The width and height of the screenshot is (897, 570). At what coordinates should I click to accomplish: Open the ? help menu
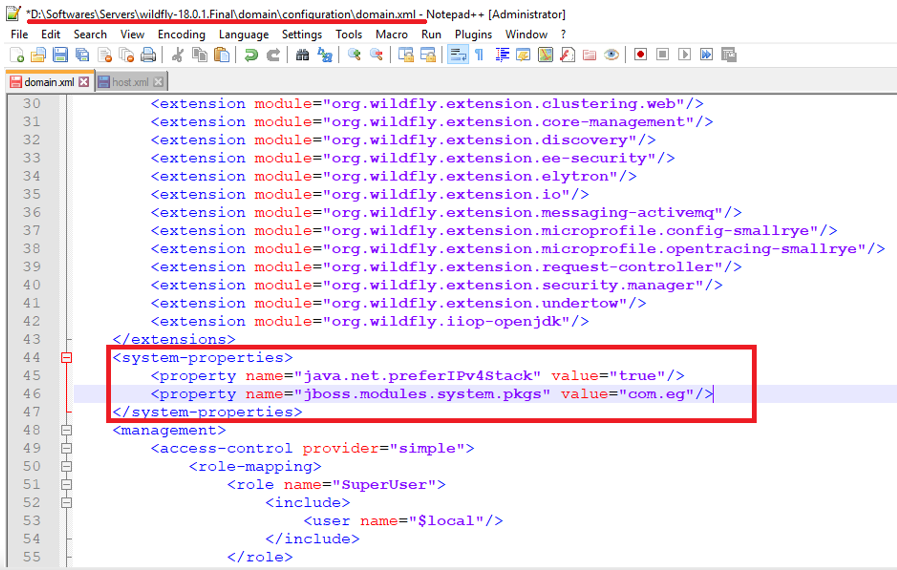point(563,34)
